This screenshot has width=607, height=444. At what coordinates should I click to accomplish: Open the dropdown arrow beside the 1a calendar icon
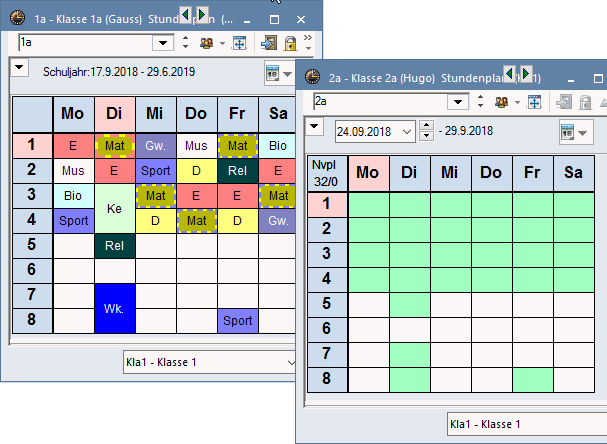pyautogui.click(x=287, y=74)
